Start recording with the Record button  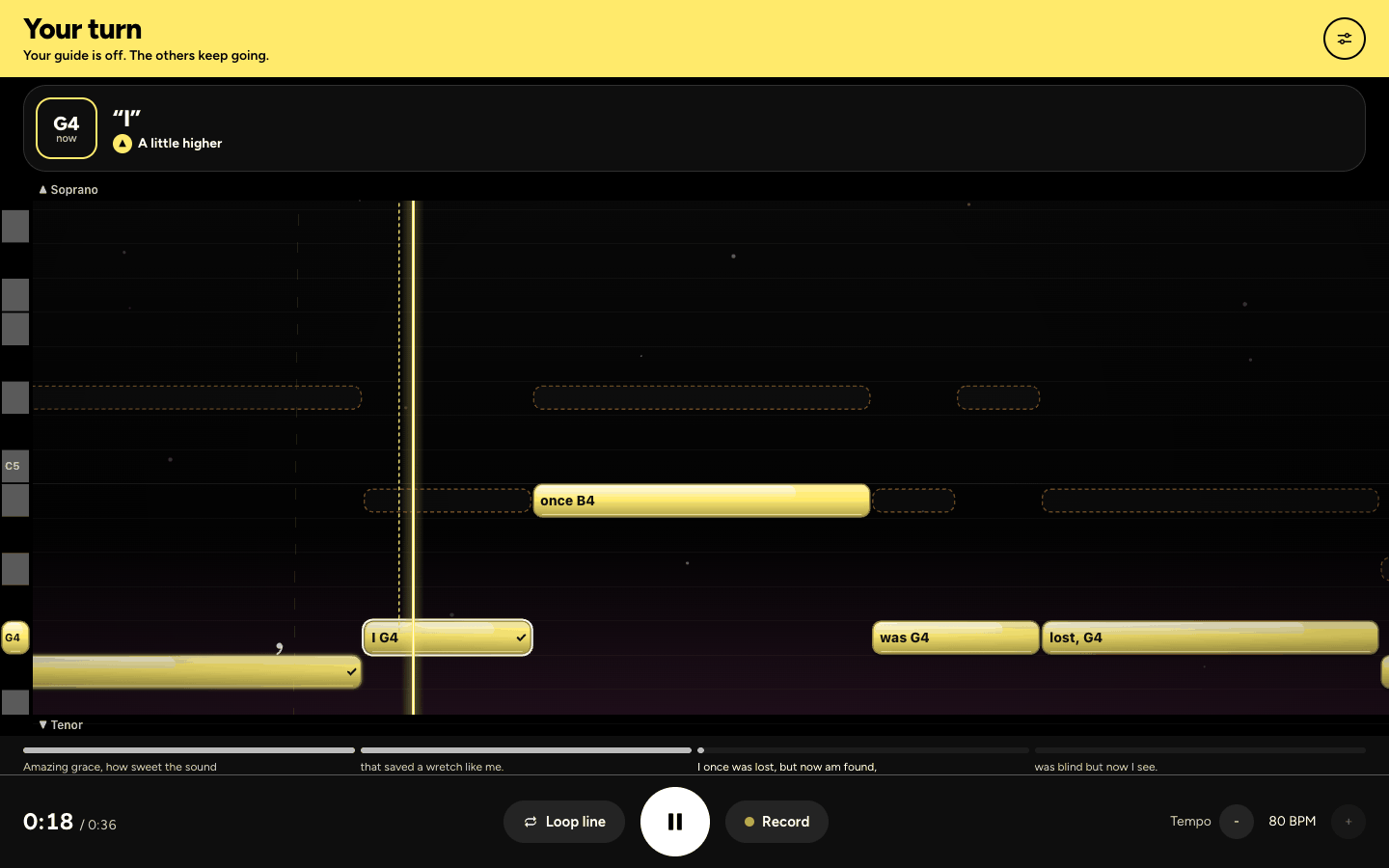[x=776, y=822]
